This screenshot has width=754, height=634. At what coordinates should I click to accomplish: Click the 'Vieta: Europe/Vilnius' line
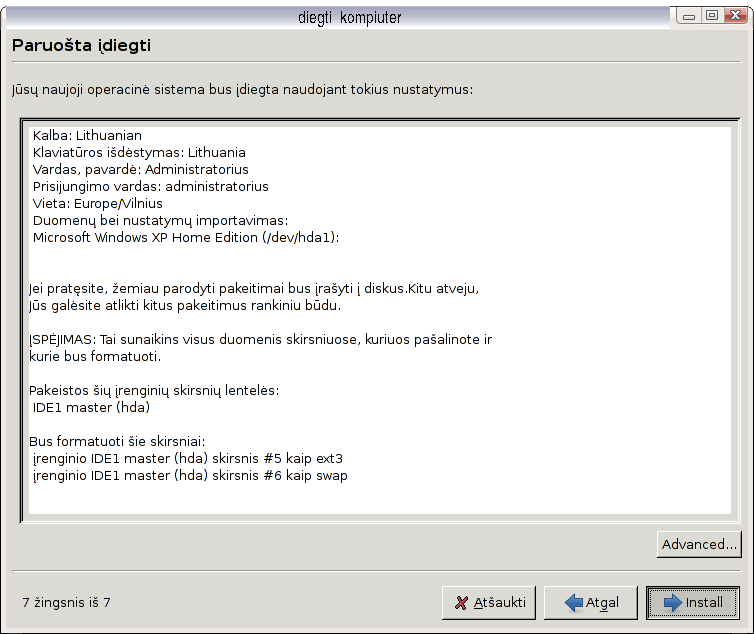97,203
